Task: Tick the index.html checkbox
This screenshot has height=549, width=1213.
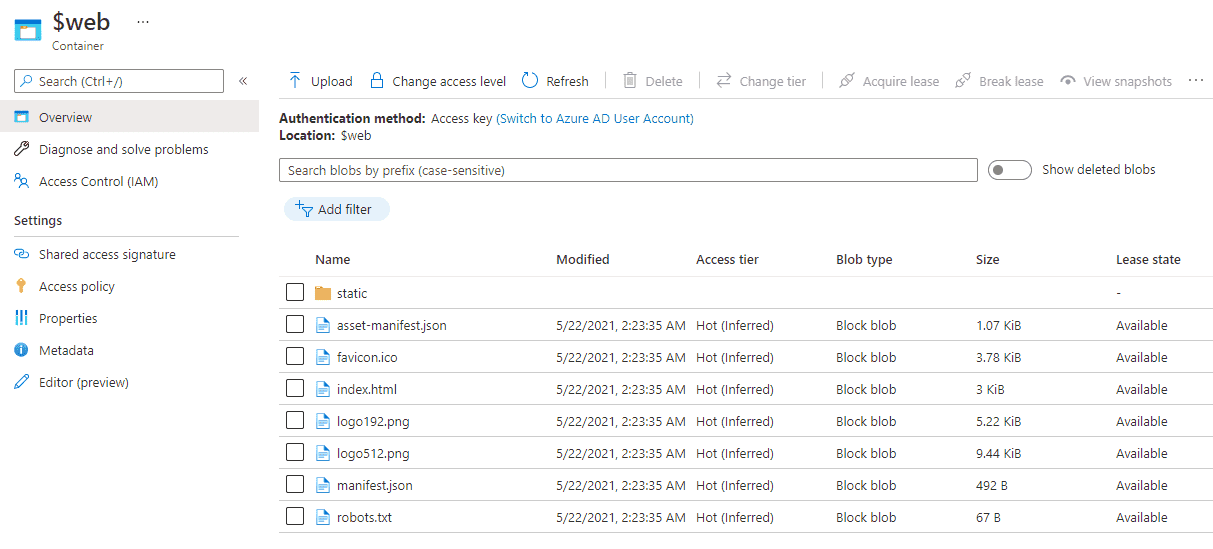Action: (x=295, y=388)
